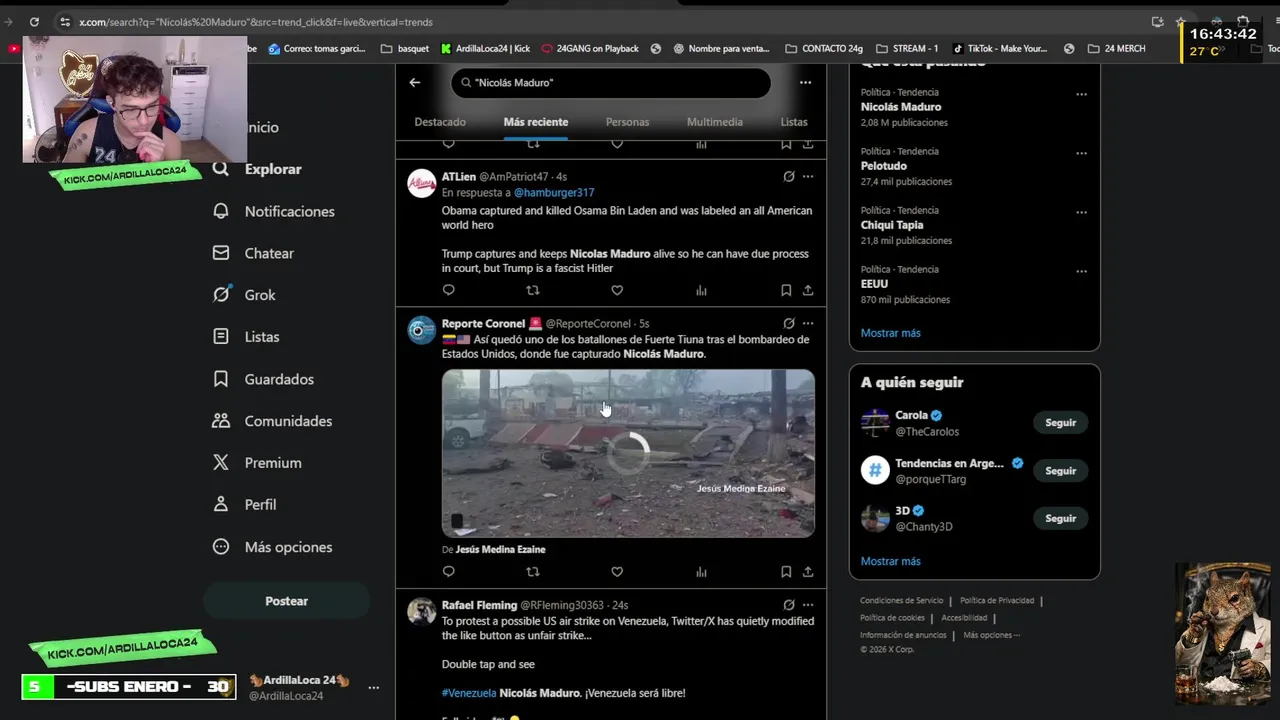Screen dimensions: 1280x720
Task: Open options for Nicolás Maduro trend
Action: [x=1081, y=95]
